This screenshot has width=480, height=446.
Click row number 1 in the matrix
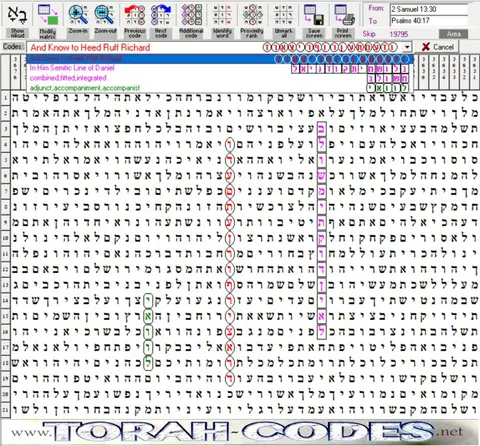coord(5,98)
